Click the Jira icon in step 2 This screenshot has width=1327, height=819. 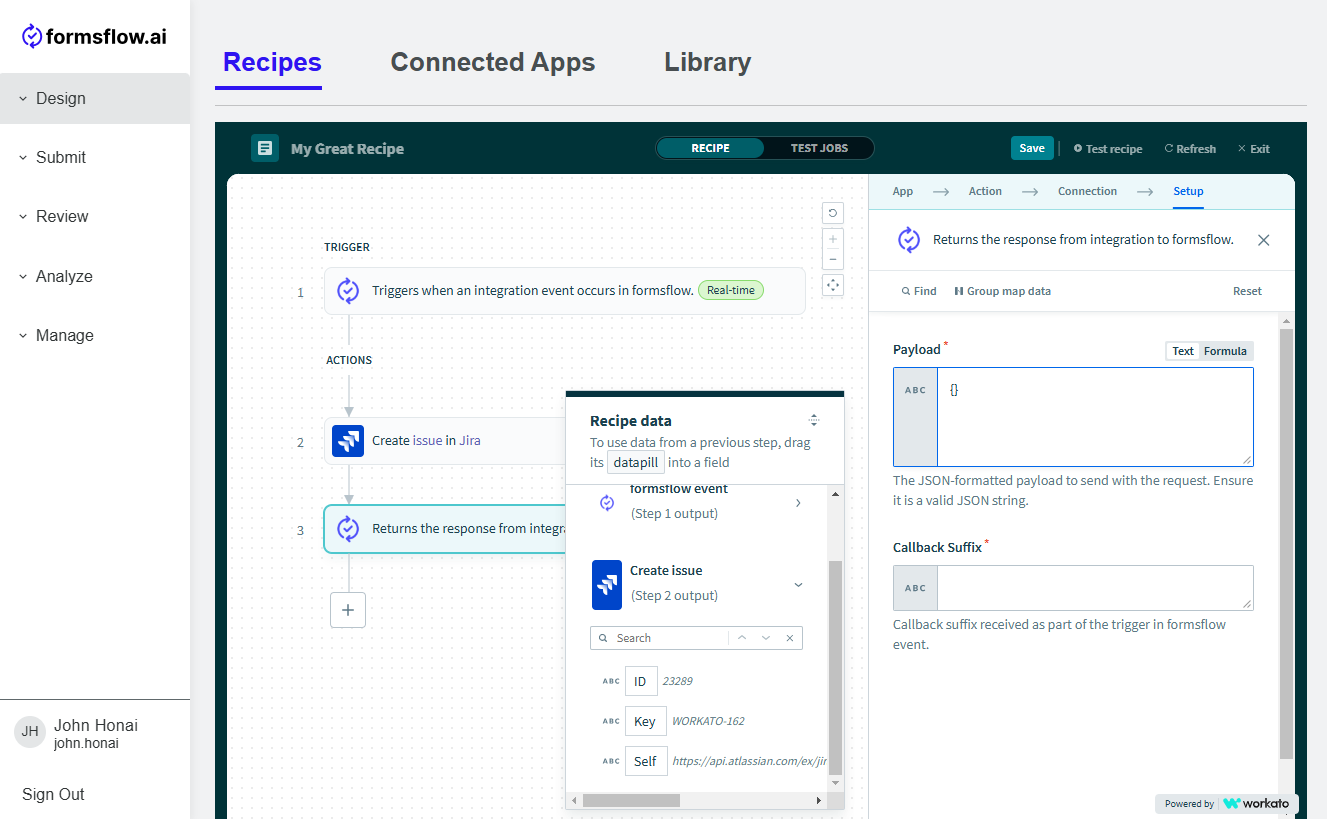click(x=348, y=441)
